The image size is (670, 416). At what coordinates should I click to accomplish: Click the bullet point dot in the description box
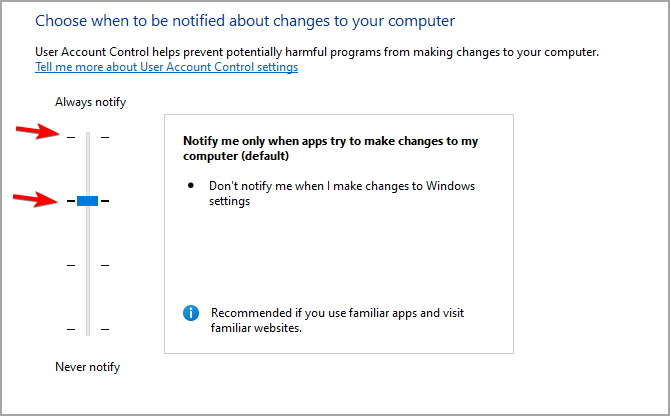point(191,186)
